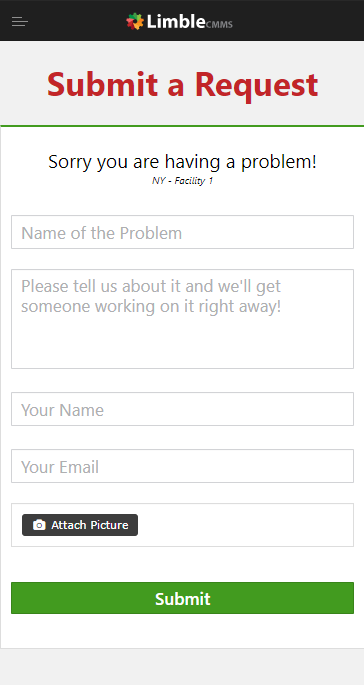Click the Attach Picture button label
Screen dimensions: 364x685
click(x=90, y=525)
